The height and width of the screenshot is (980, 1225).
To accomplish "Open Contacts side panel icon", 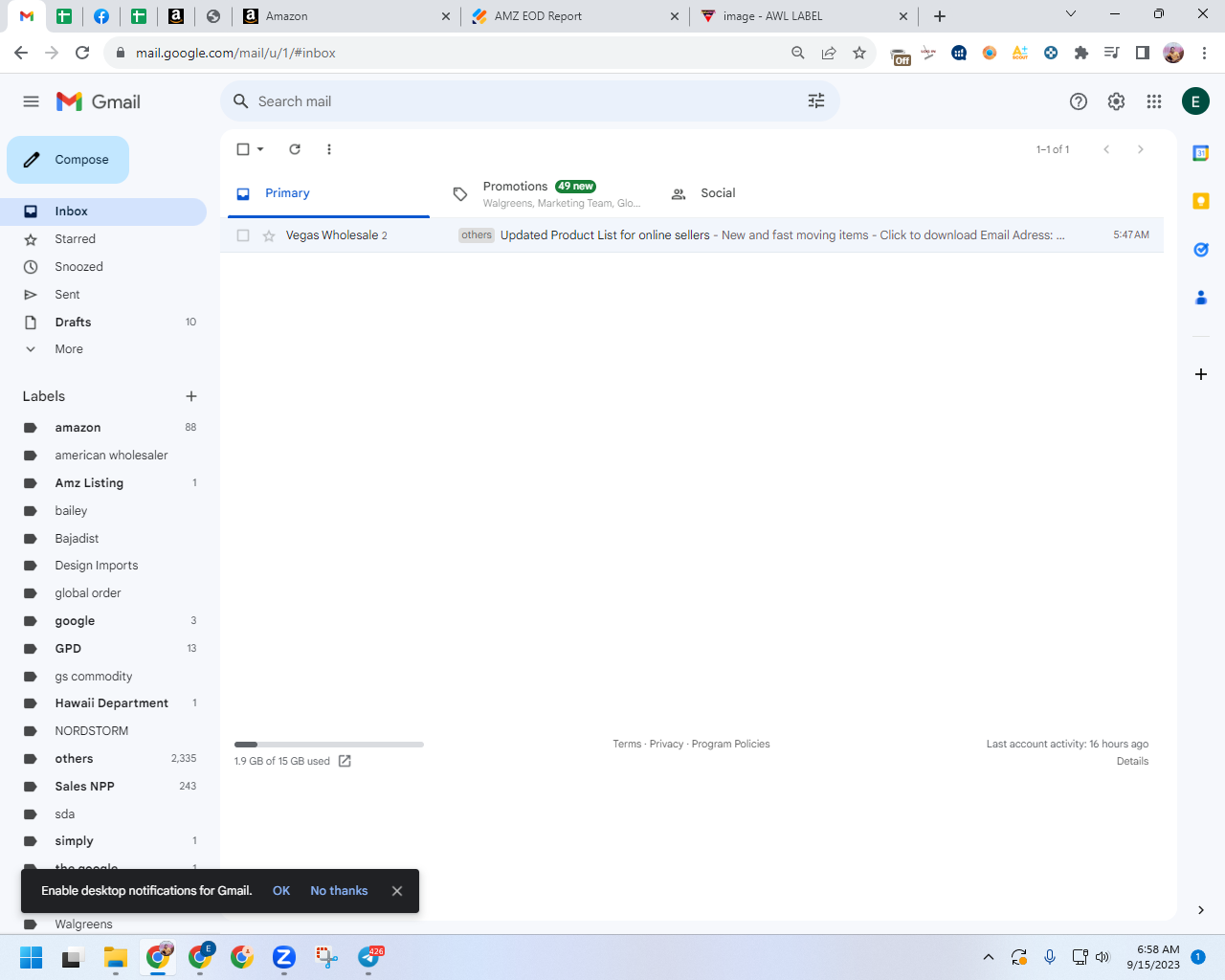I will click(x=1201, y=298).
